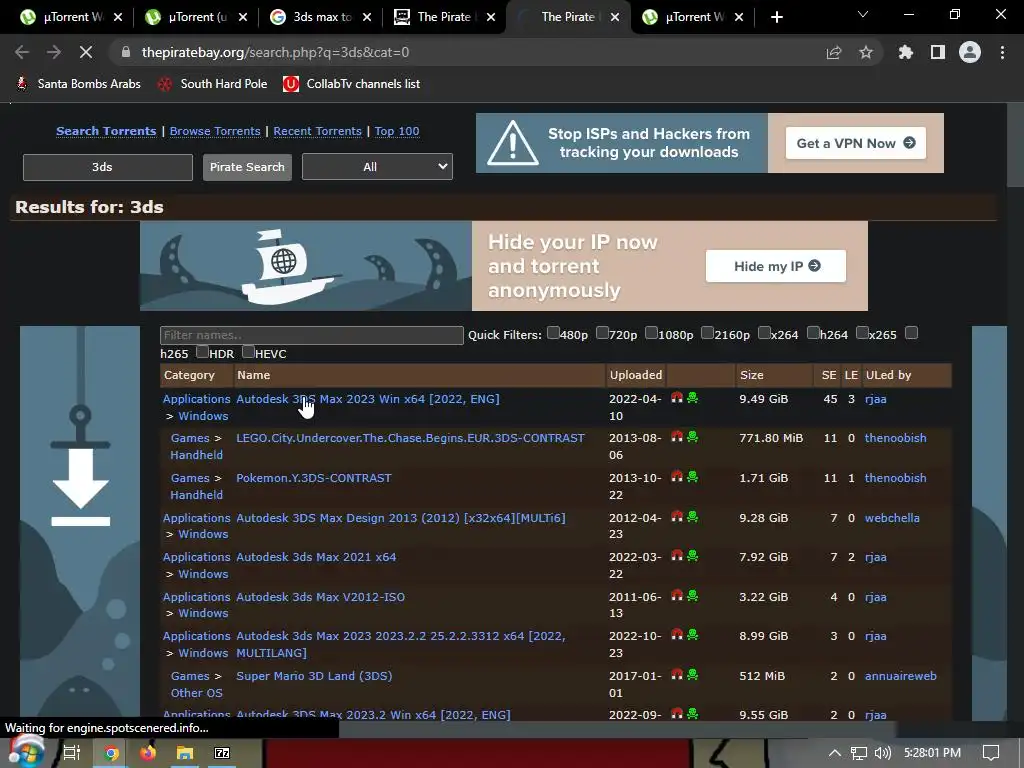The height and width of the screenshot is (768, 1024).
Task: Enable the 480p quick filter
Action: [x=552, y=333]
